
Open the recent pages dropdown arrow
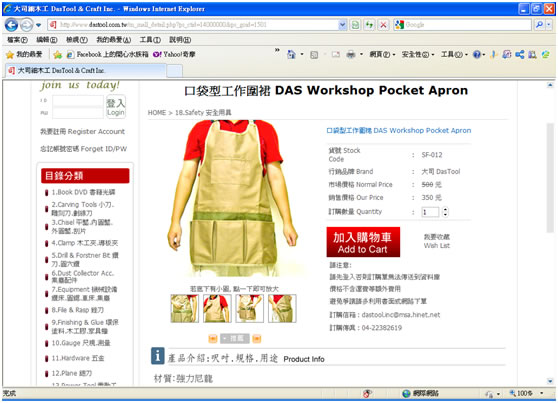click(38, 25)
